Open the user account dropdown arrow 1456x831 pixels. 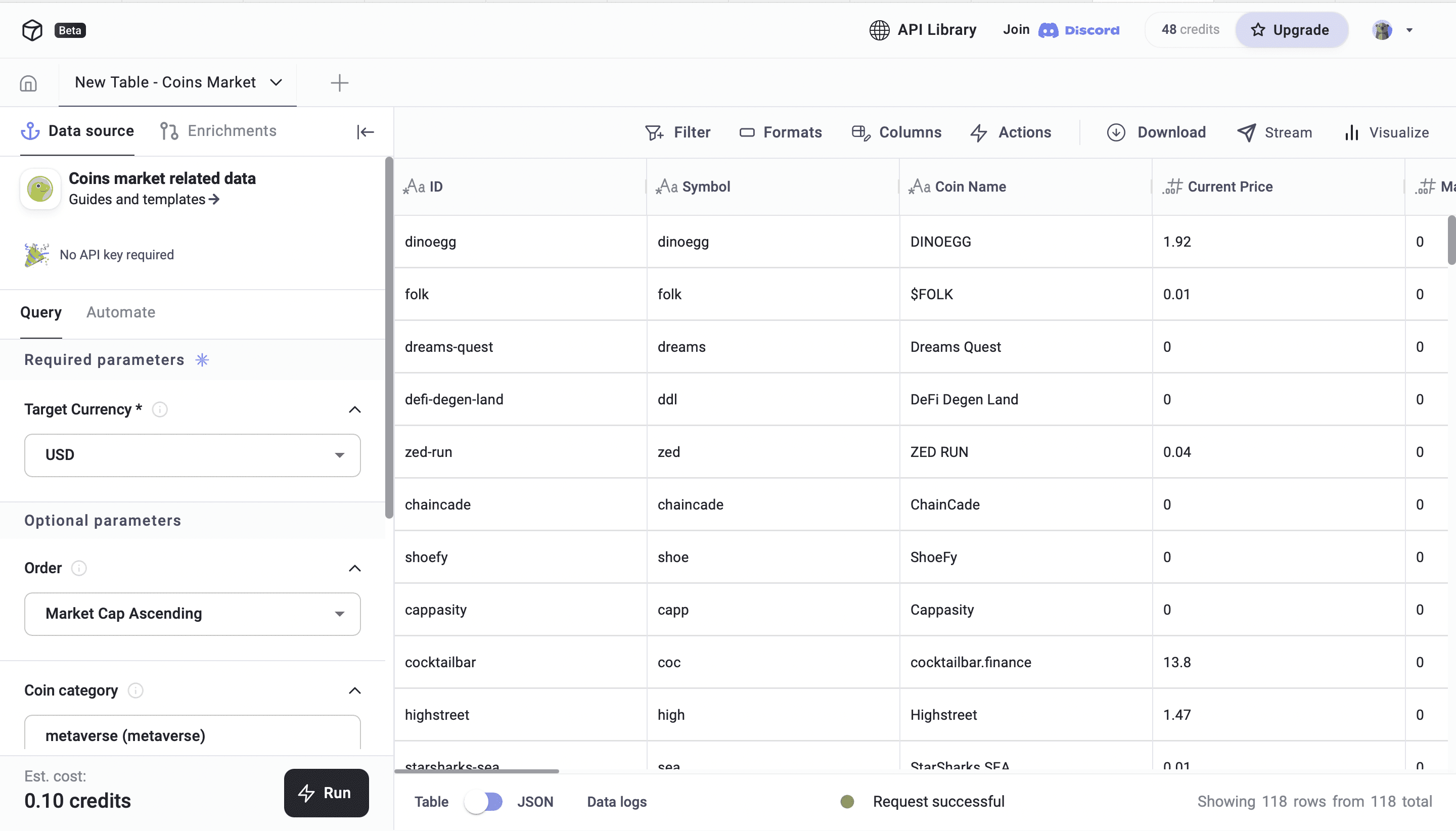click(1409, 30)
